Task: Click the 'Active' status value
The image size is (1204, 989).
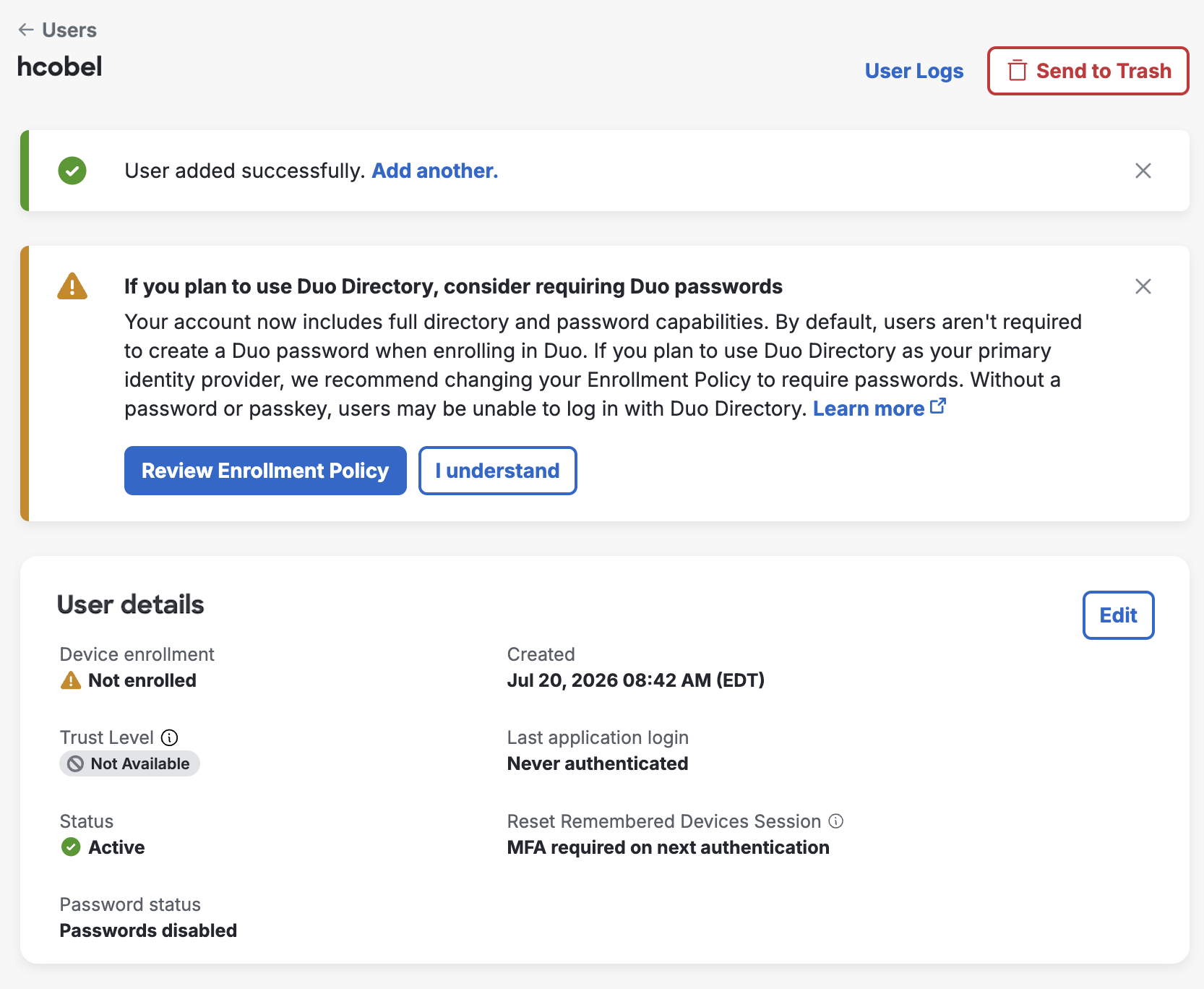Action: [x=116, y=847]
